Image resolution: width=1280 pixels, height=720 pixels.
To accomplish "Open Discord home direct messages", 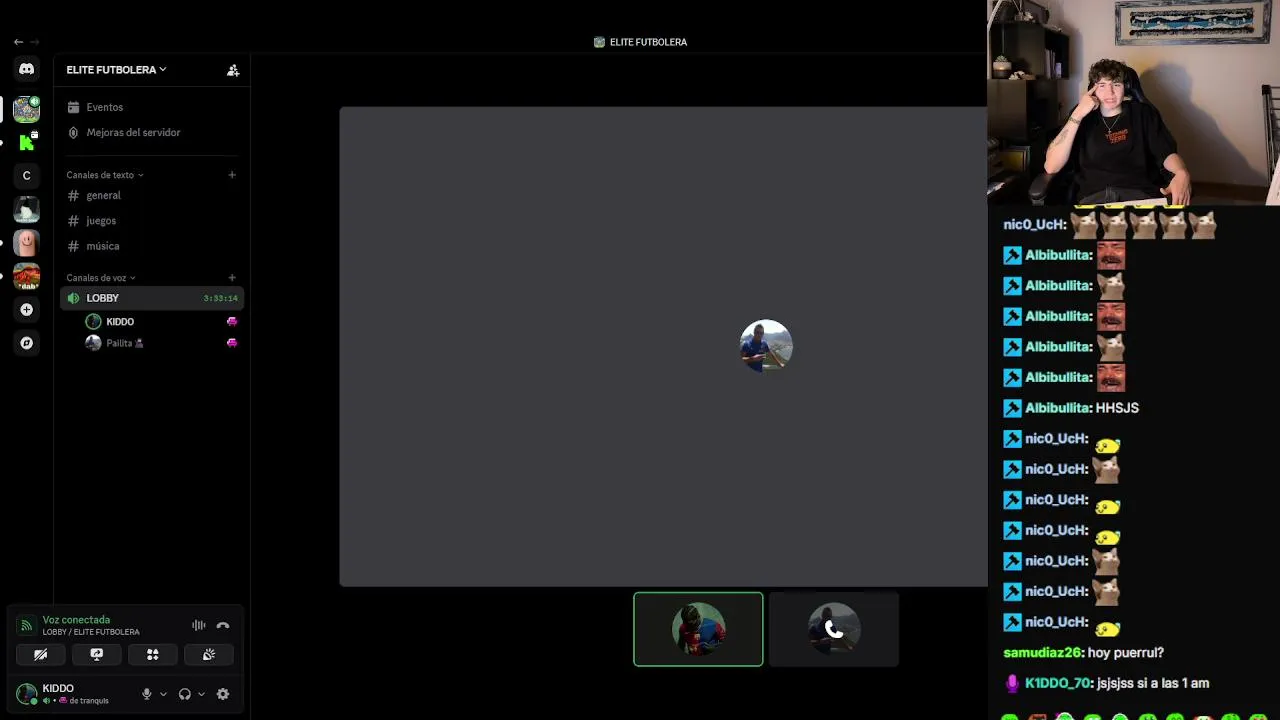I will pyautogui.click(x=27, y=69).
